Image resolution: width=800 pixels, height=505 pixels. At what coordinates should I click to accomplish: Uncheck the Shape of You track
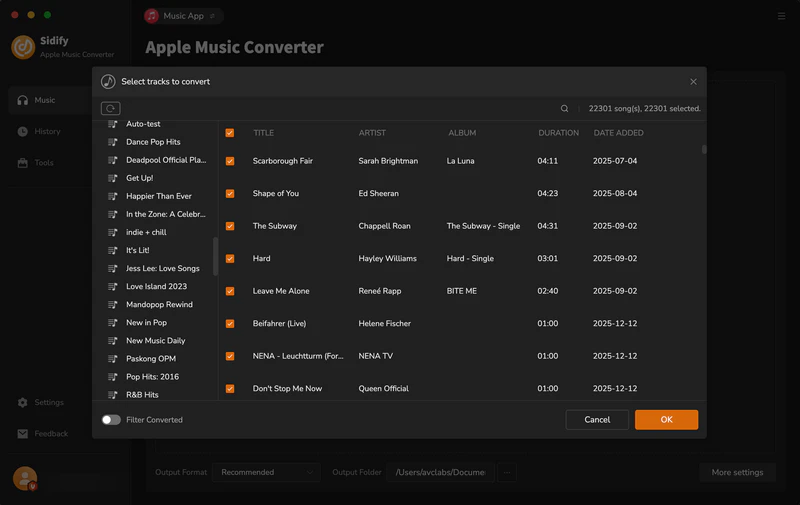pyautogui.click(x=230, y=193)
